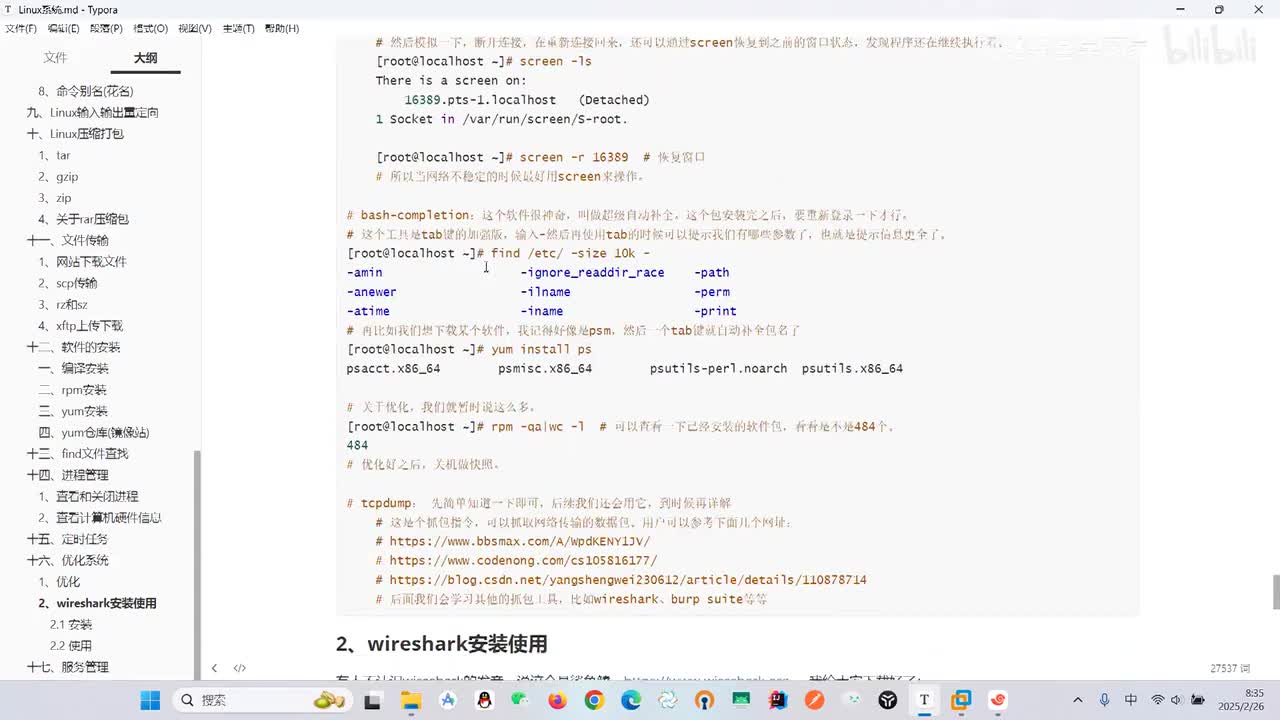Go to outline heading 优化系统
The height and width of the screenshot is (720, 1280).
tap(68, 560)
